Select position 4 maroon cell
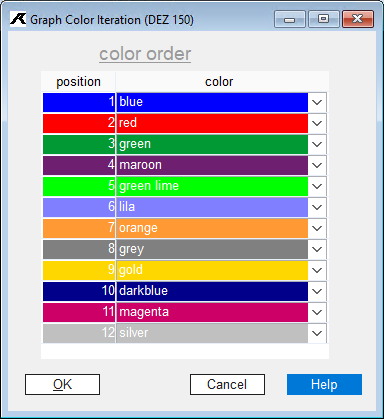Screen dimensions: 384x419 pos(79,165)
